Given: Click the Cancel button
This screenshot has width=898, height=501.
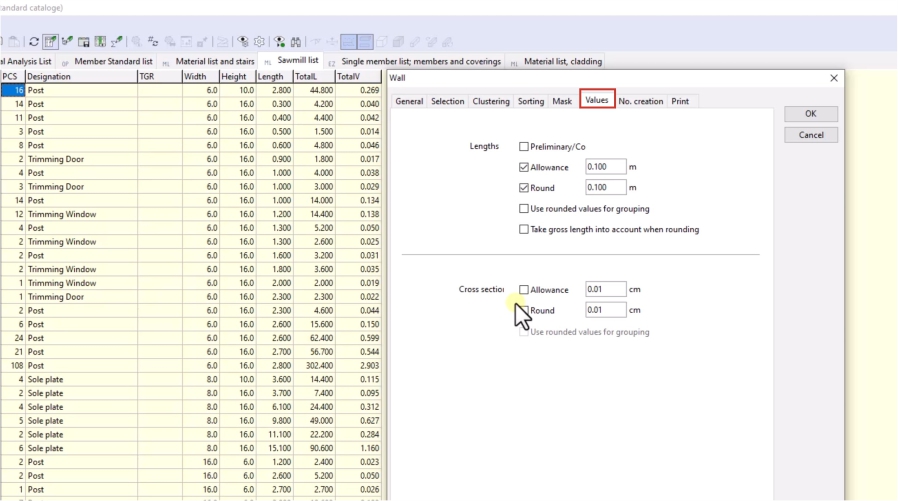Looking at the screenshot, I should coord(811,135).
